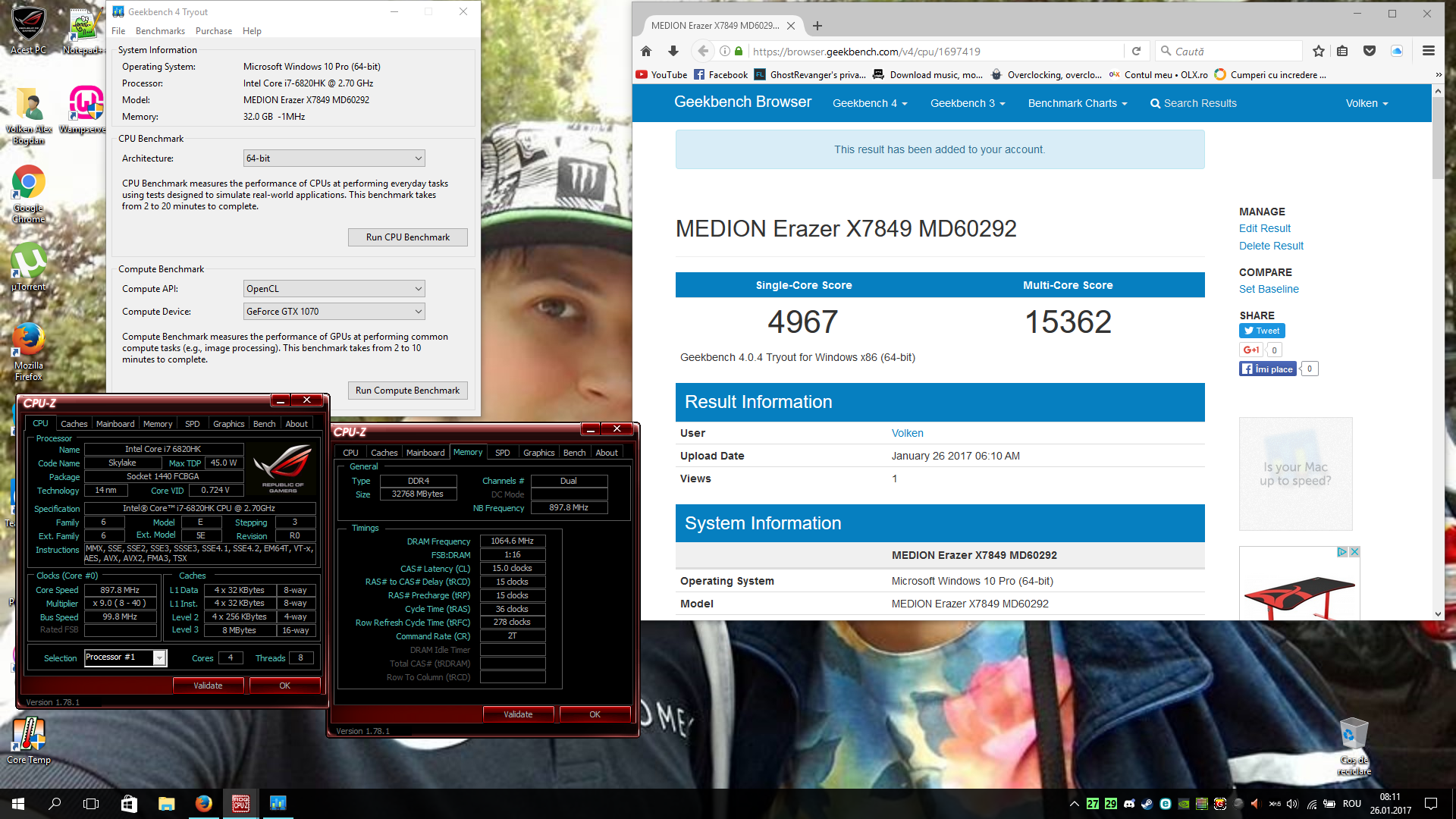Switch to SPD tab in right CPU-Z window

(502, 453)
